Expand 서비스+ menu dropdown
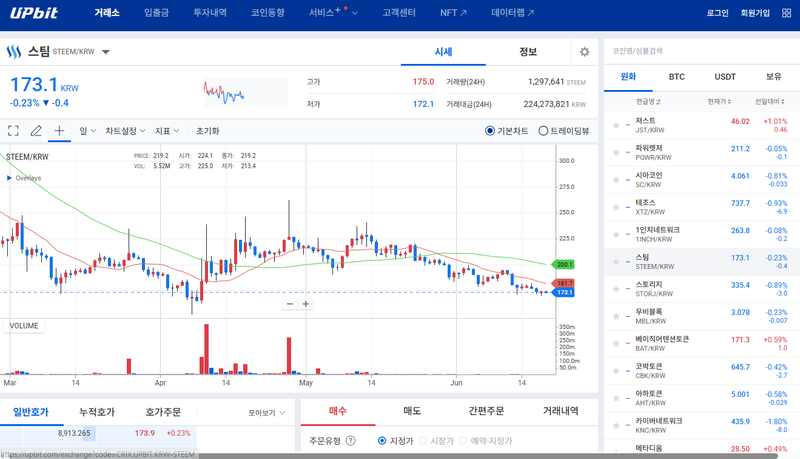Screen dimensions: 800x459 pyautogui.click(x=333, y=13)
